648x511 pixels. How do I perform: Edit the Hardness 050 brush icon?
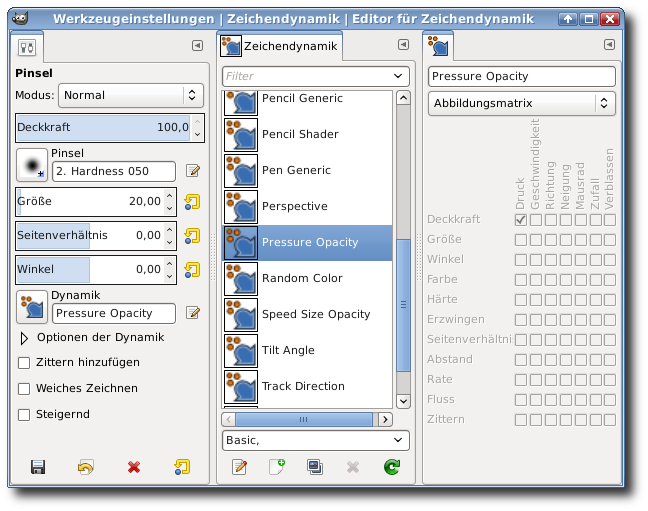(193, 170)
